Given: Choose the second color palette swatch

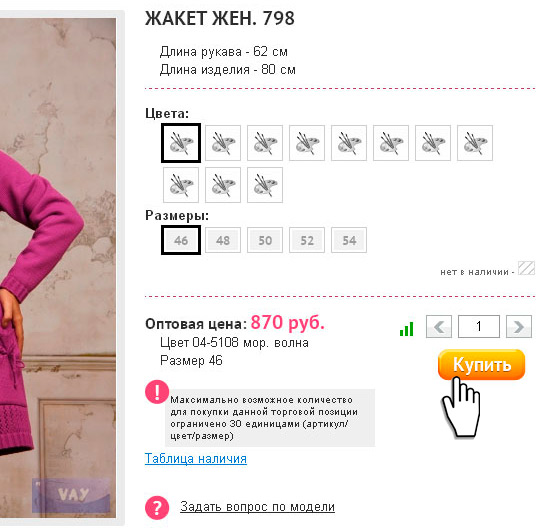Looking at the screenshot, I should (223, 143).
